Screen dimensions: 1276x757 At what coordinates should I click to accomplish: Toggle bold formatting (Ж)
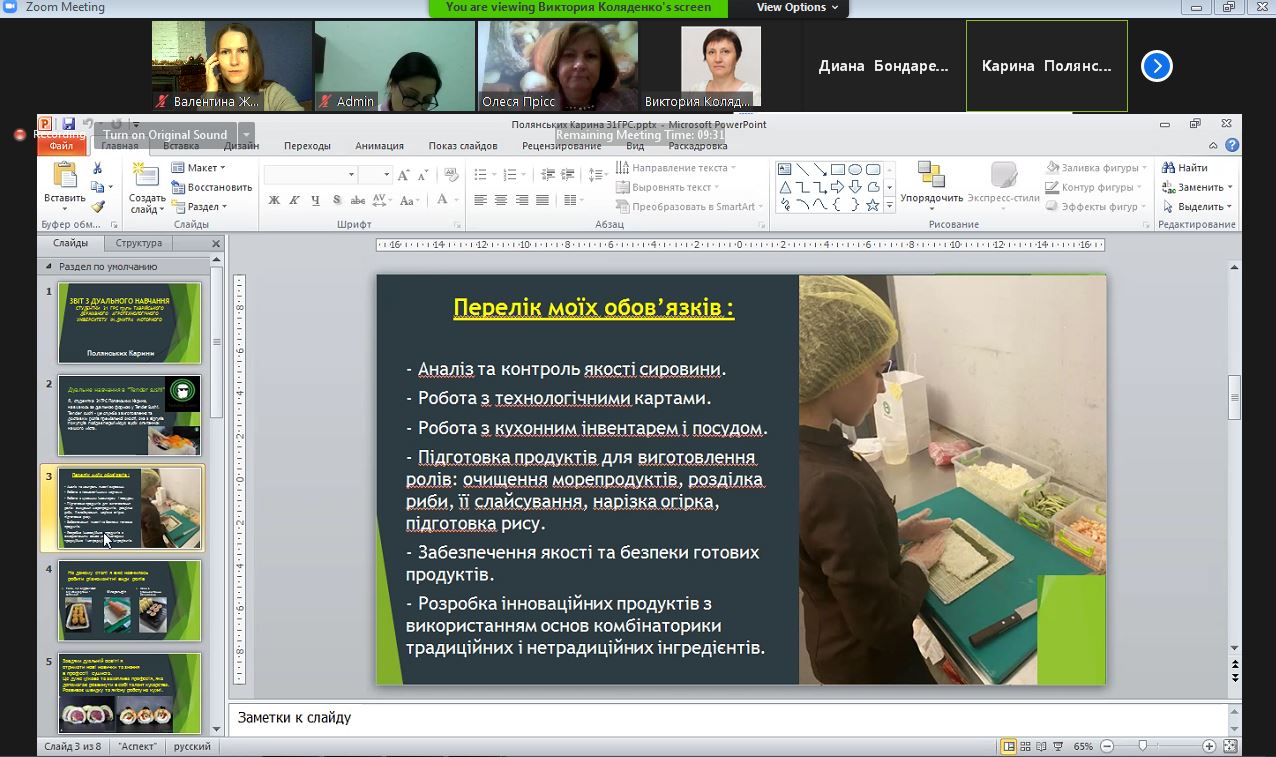pos(274,200)
